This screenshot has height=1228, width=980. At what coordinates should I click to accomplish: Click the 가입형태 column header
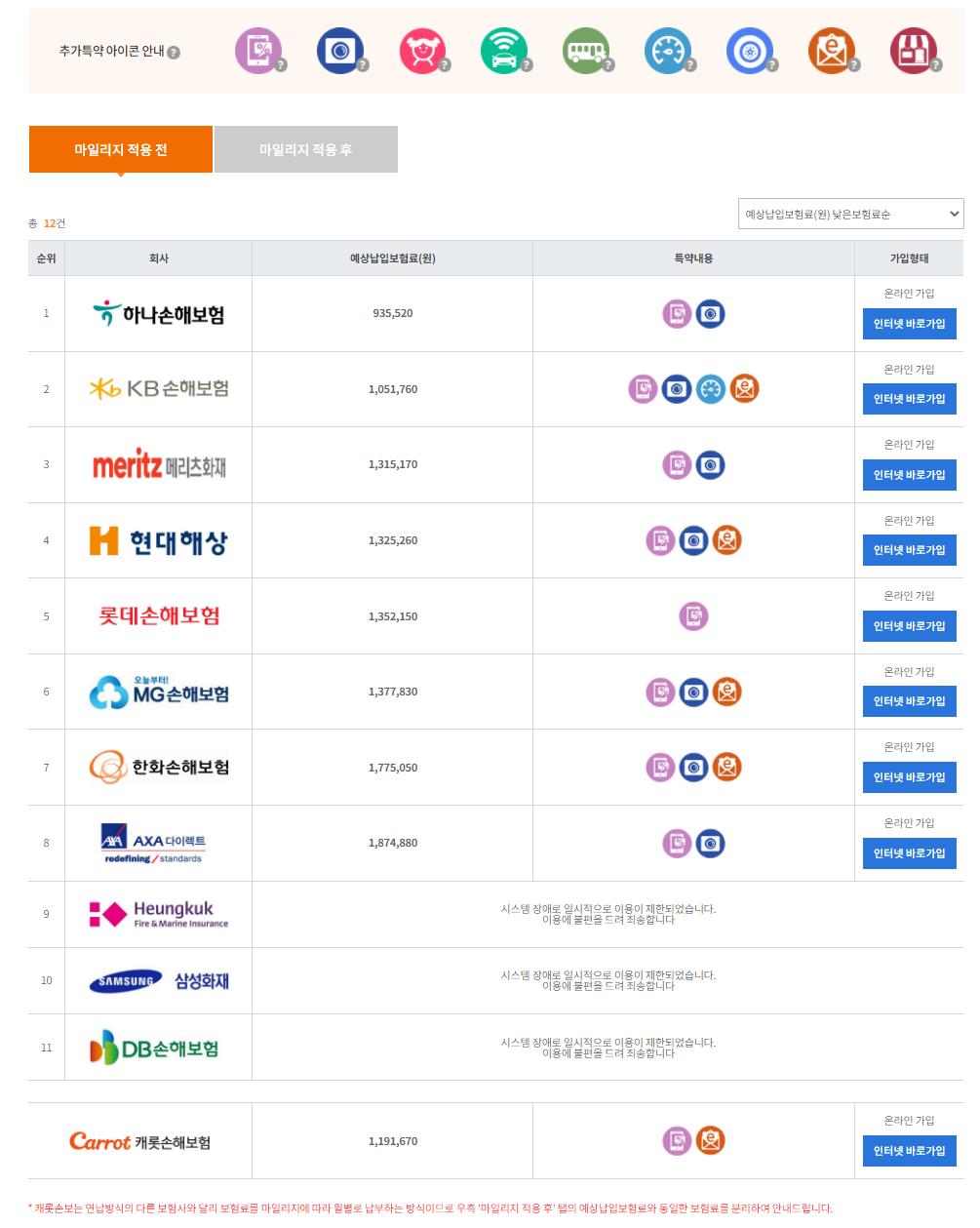909,258
